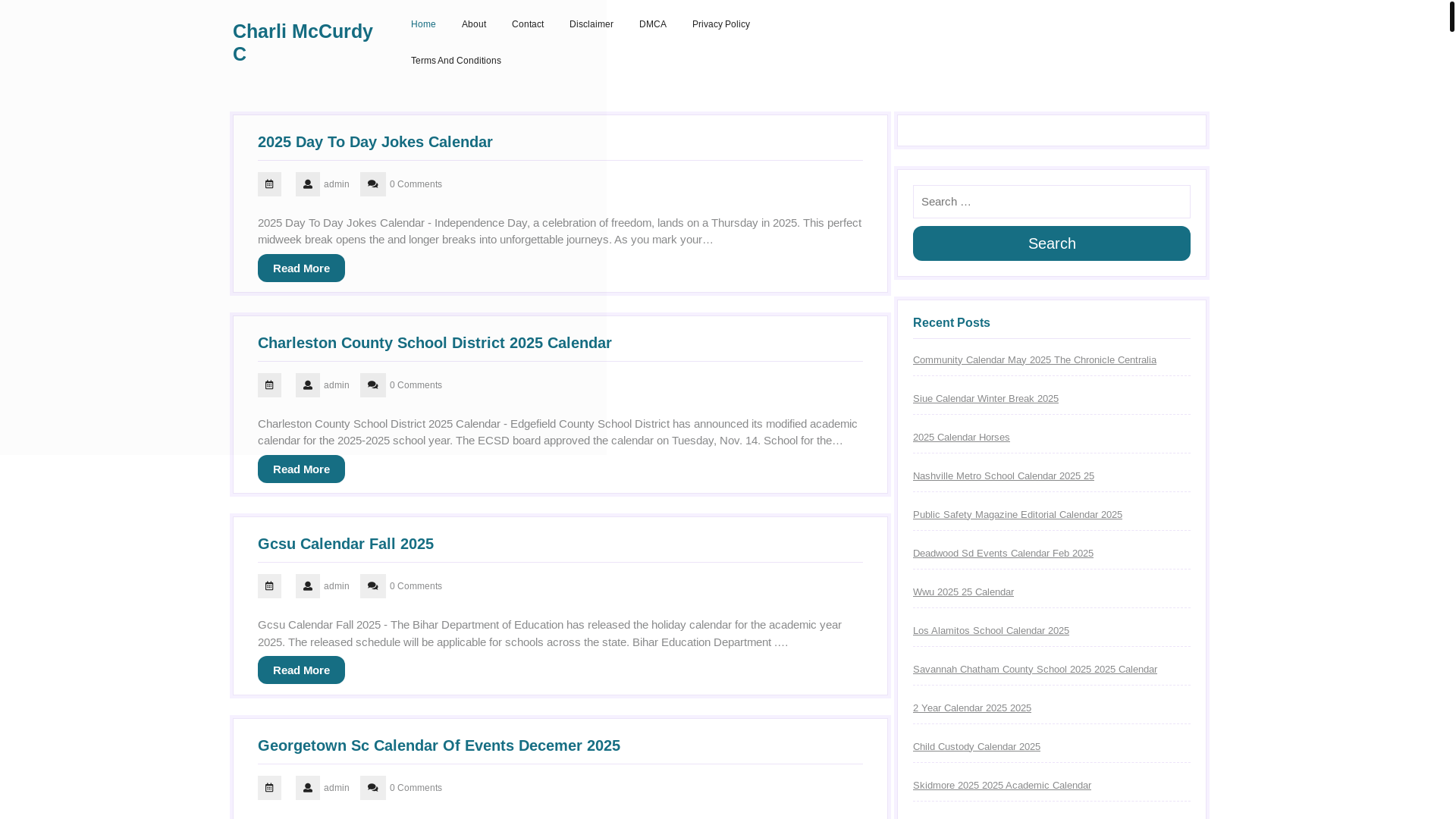Open 2025 Calendar Horses recent post
The width and height of the screenshot is (1456, 819).
(962, 438)
